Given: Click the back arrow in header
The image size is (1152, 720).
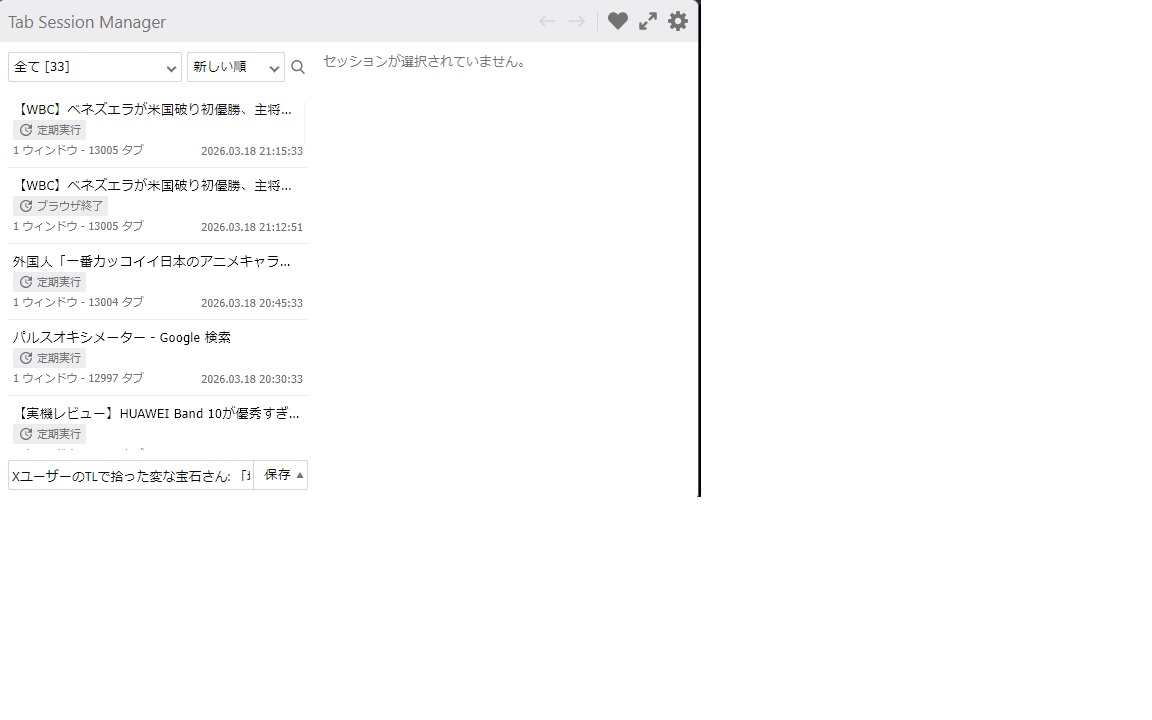Looking at the screenshot, I should (546, 21).
